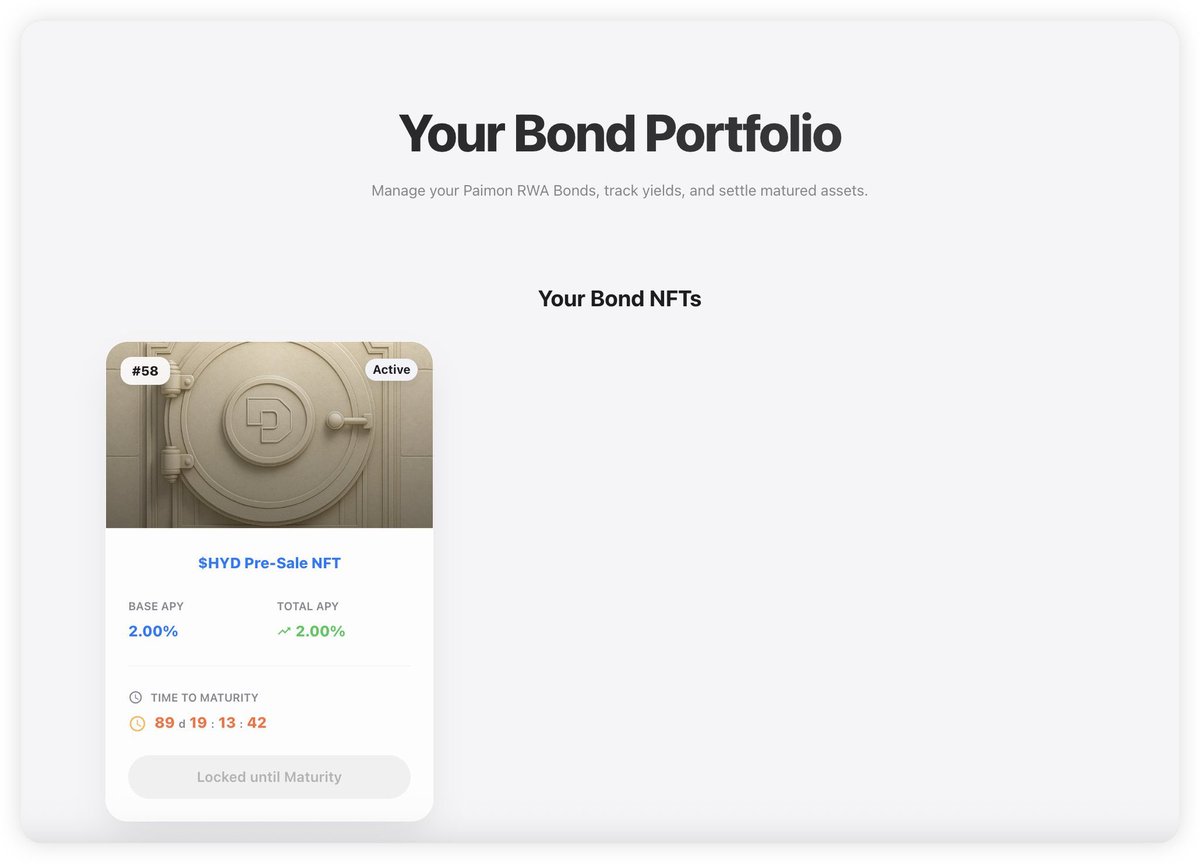Click the green total APY 2.00% value
Image resolution: width=1200 pixels, height=864 pixels.
click(x=320, y=631)
